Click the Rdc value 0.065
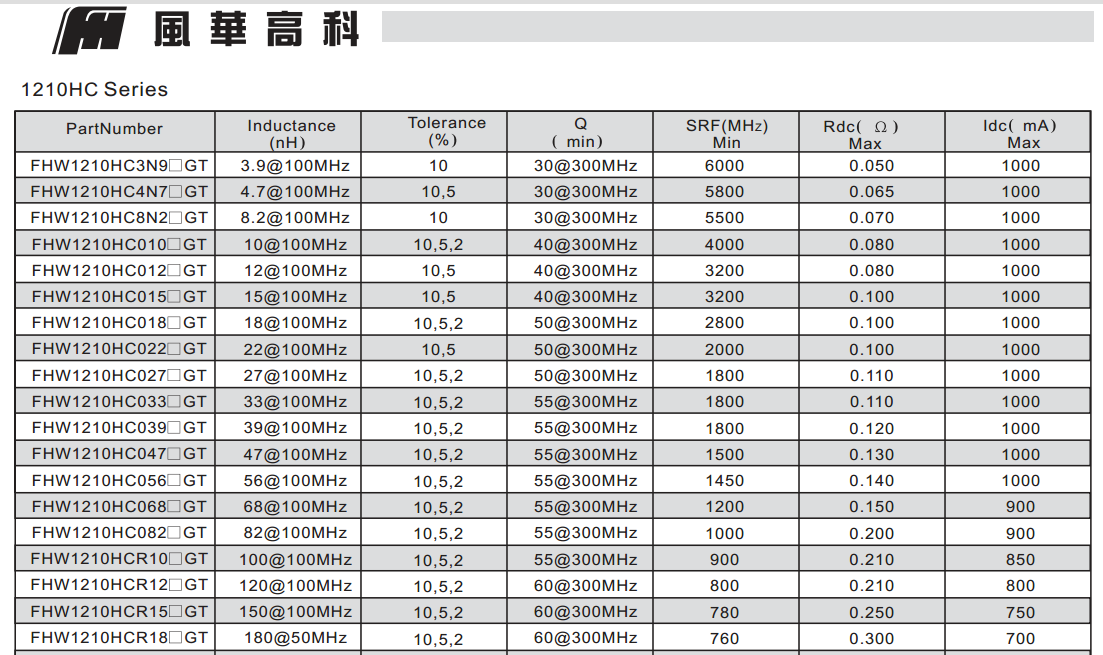Viewport: 1103px width, 655px height. click(871, 192)
